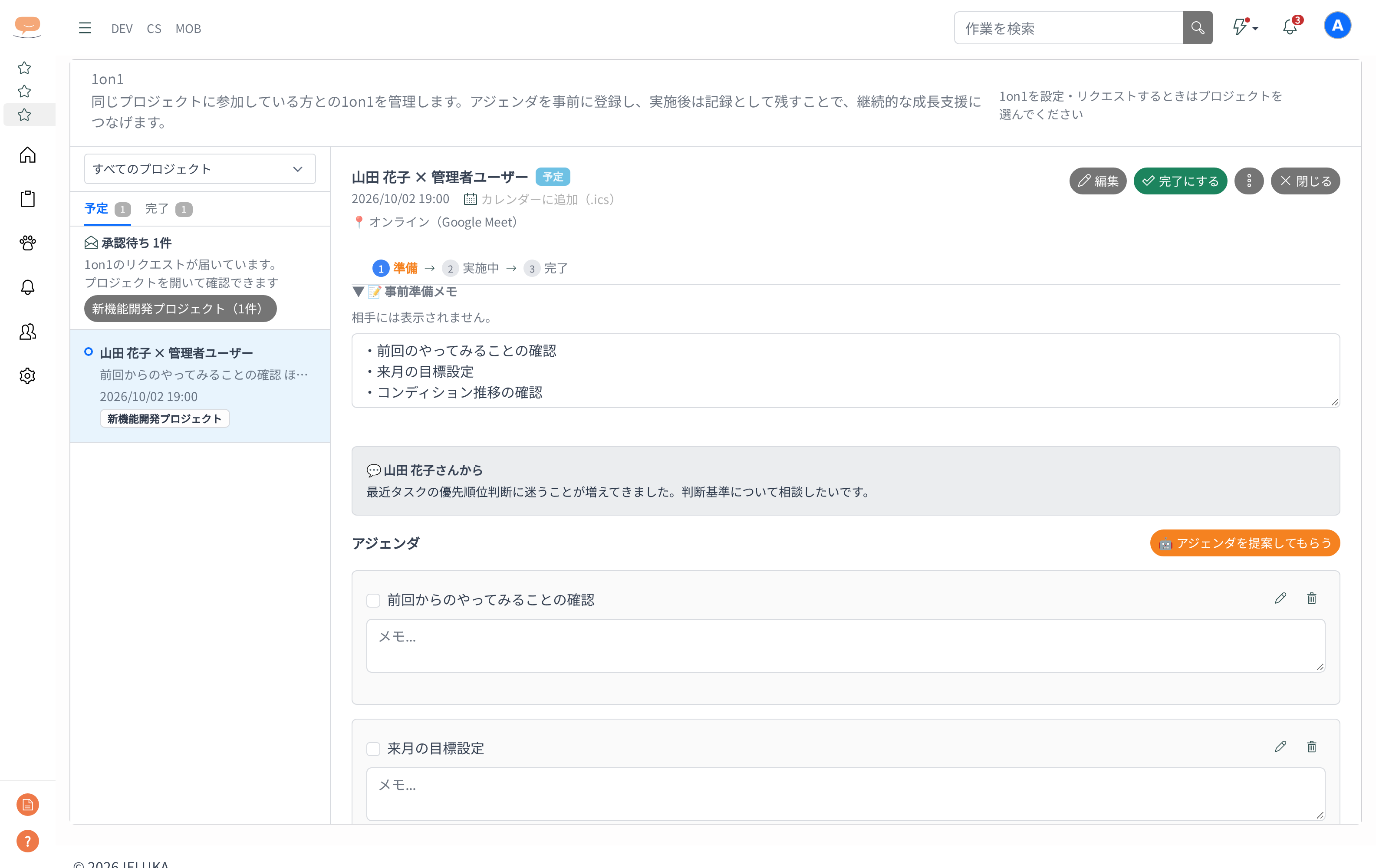Open the clipboard tasks icon in sidebar
Image resolution: width=1389 pixels, height=868 pixels.
(x=27, y=199)
